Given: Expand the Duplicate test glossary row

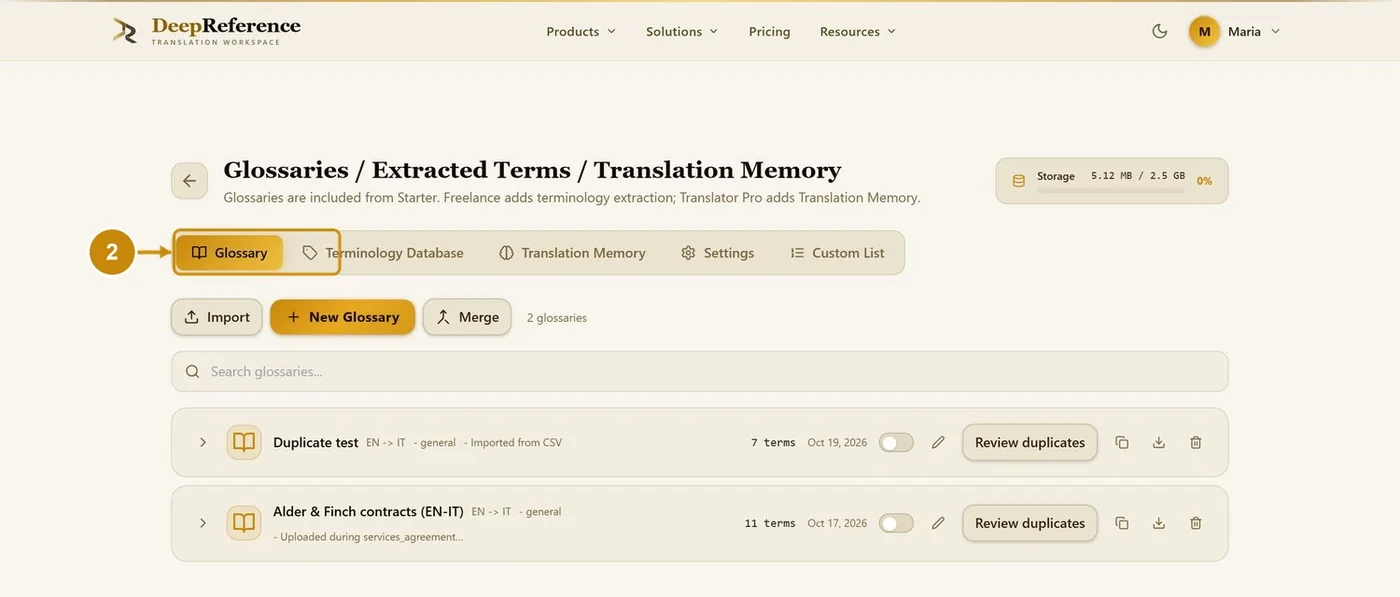Looking at the screenshot, I should [x=203, y=442].
